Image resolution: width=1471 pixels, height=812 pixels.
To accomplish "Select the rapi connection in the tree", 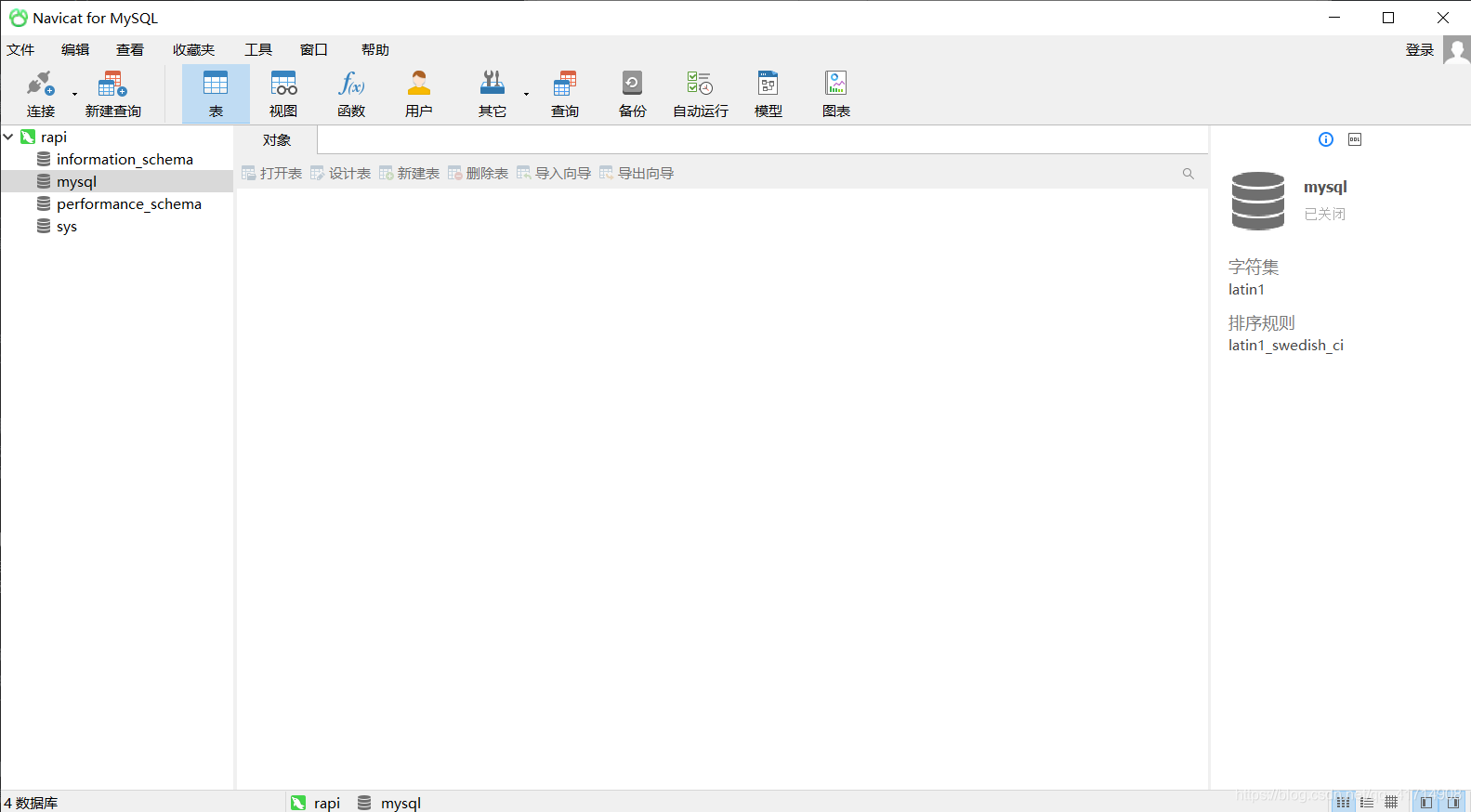I will click(x=54, y=137).
